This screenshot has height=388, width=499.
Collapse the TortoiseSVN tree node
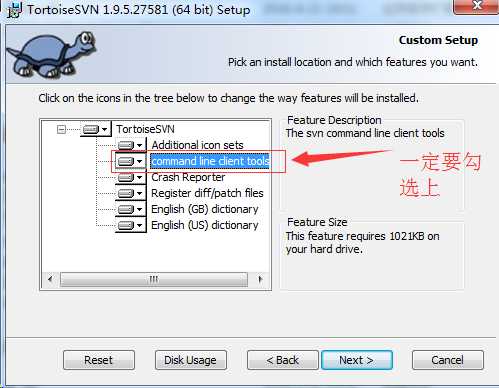[x=61, y=129]
